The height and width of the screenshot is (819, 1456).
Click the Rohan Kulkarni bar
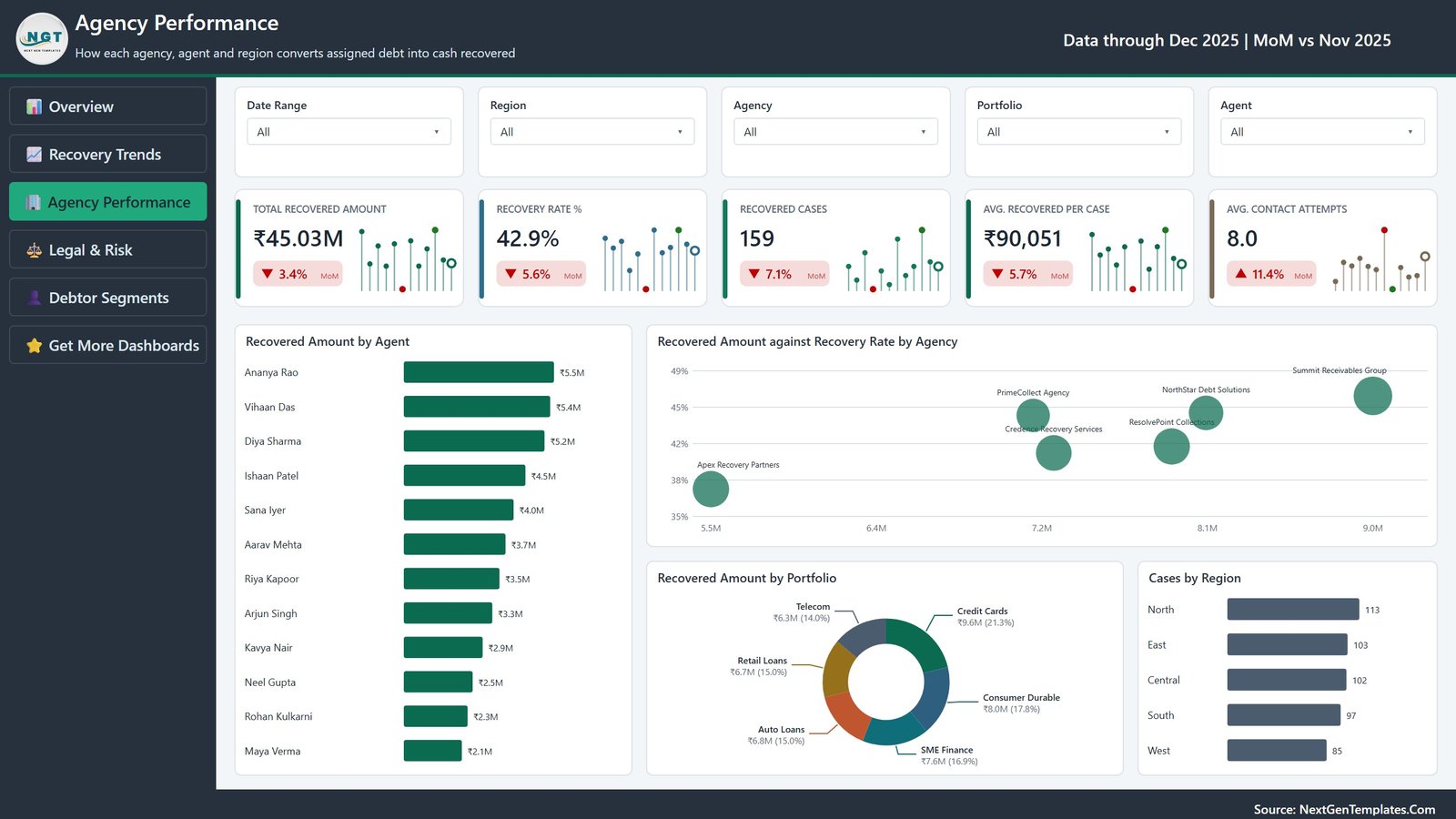(435, 716)
